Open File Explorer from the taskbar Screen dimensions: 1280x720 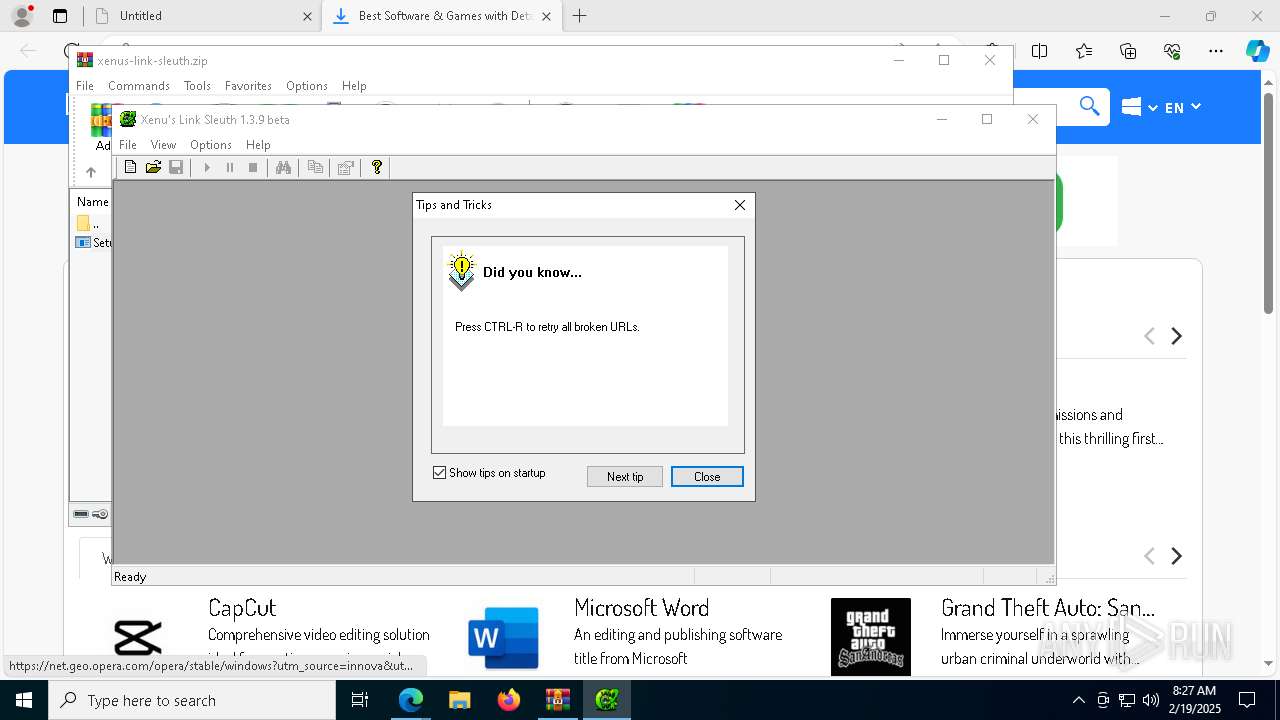click(459, 700)
